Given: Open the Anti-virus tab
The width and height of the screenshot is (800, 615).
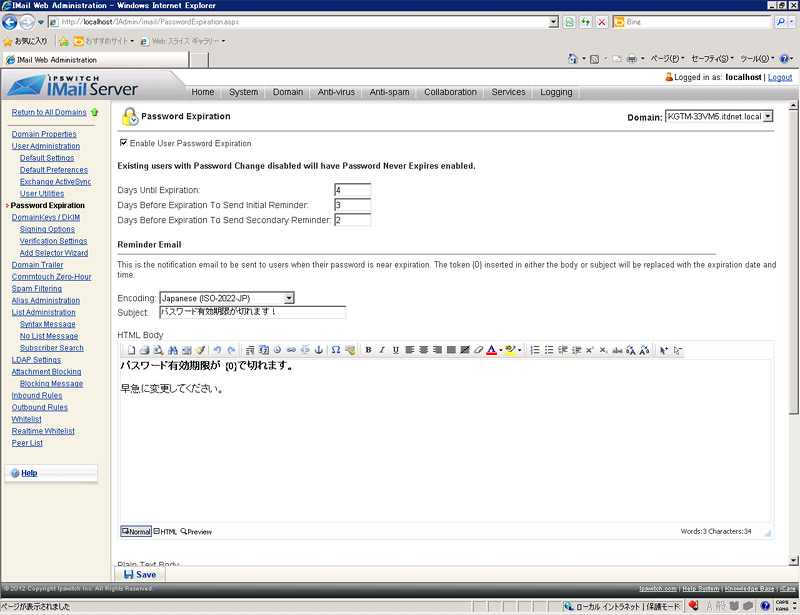Looking at the screenshot, I should pos(336,92).
